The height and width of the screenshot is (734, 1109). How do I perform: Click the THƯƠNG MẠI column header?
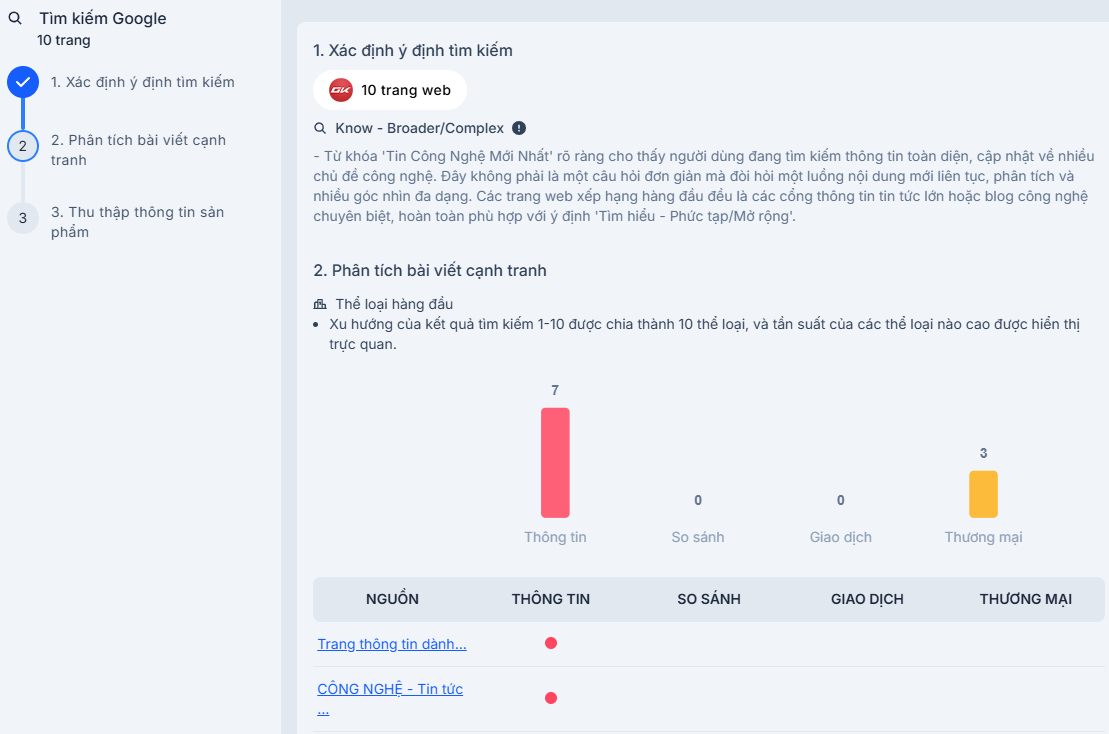pos(1026,599)
